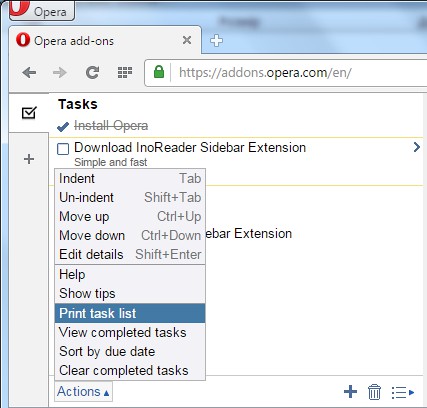The height and width of the screenshot is (408, 427).
Task: Uncheck the completed Install Opera task
Action: [x=63, y=127]
